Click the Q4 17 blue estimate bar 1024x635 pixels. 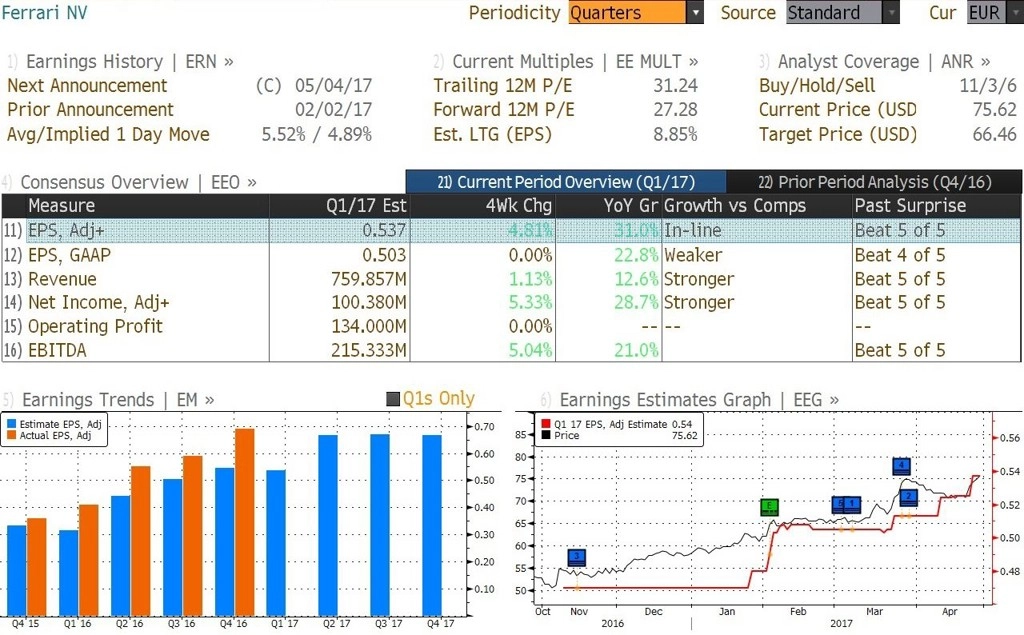click(x=432, y=525)
